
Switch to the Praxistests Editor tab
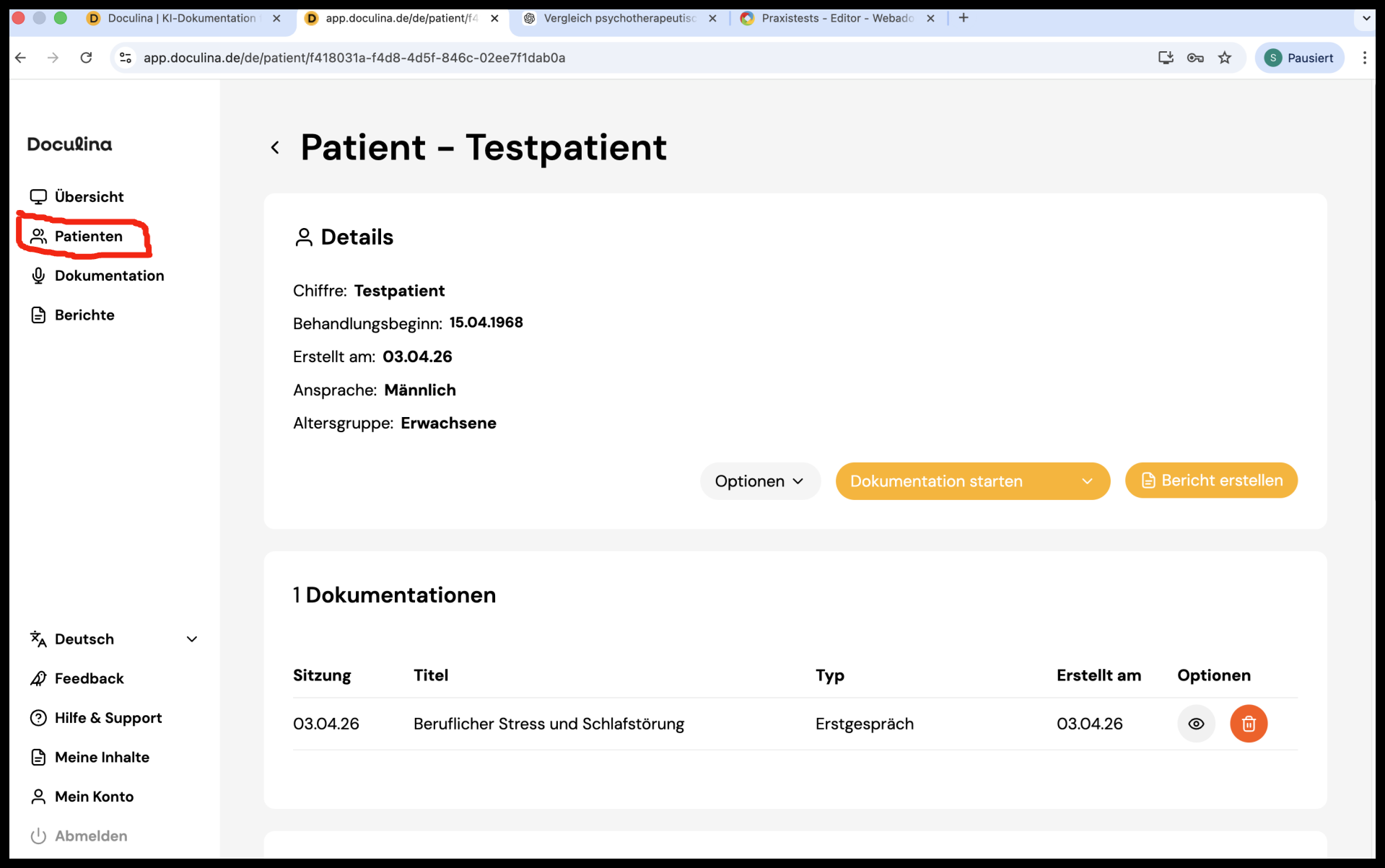pyautogui.click(x=837, y=18)
